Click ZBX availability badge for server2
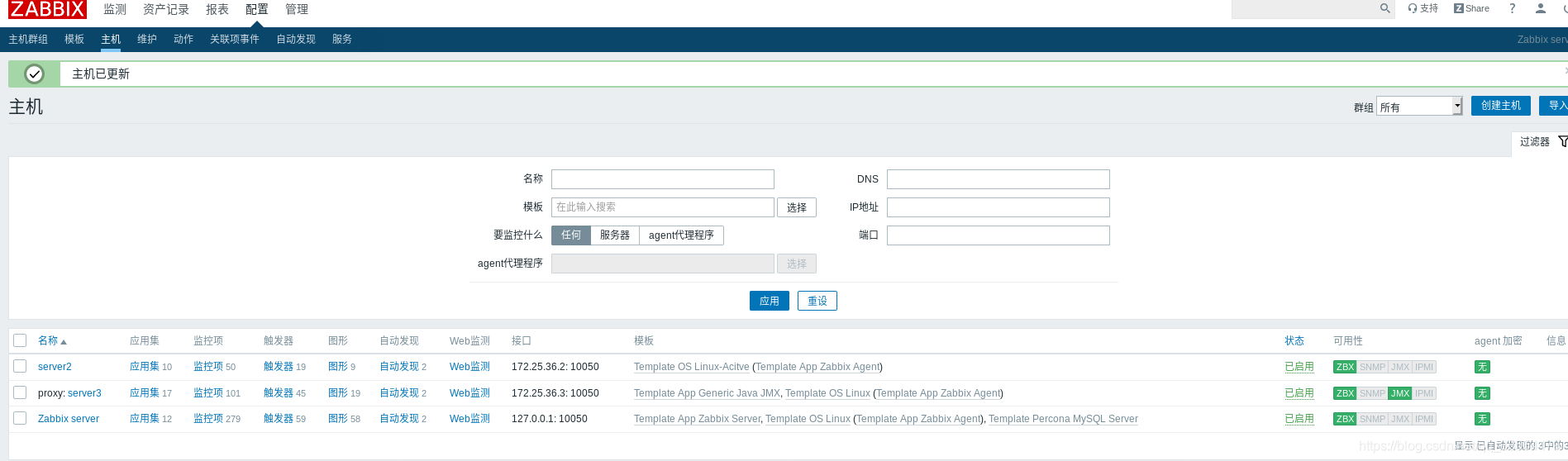 pos(1345,367)
